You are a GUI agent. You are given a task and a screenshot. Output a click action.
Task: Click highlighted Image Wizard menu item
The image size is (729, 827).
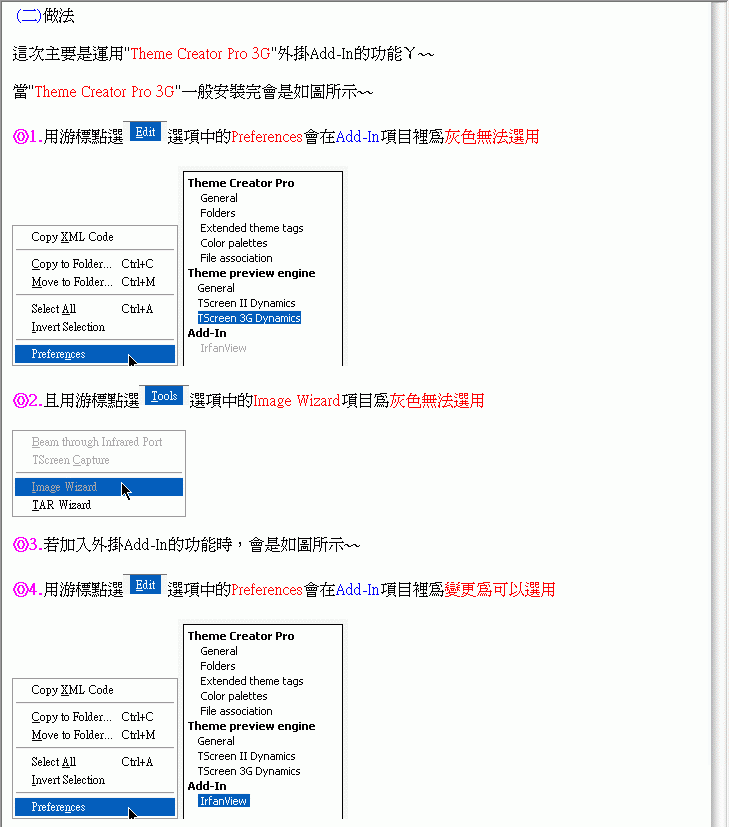pos(99,487)
